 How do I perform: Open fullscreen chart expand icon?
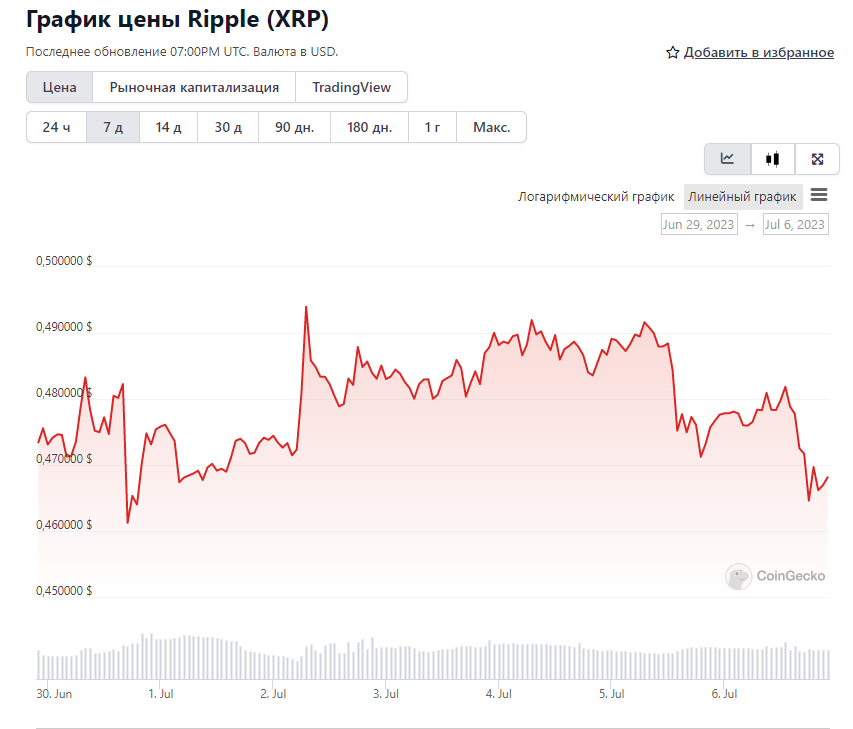[x=817, y=159]
